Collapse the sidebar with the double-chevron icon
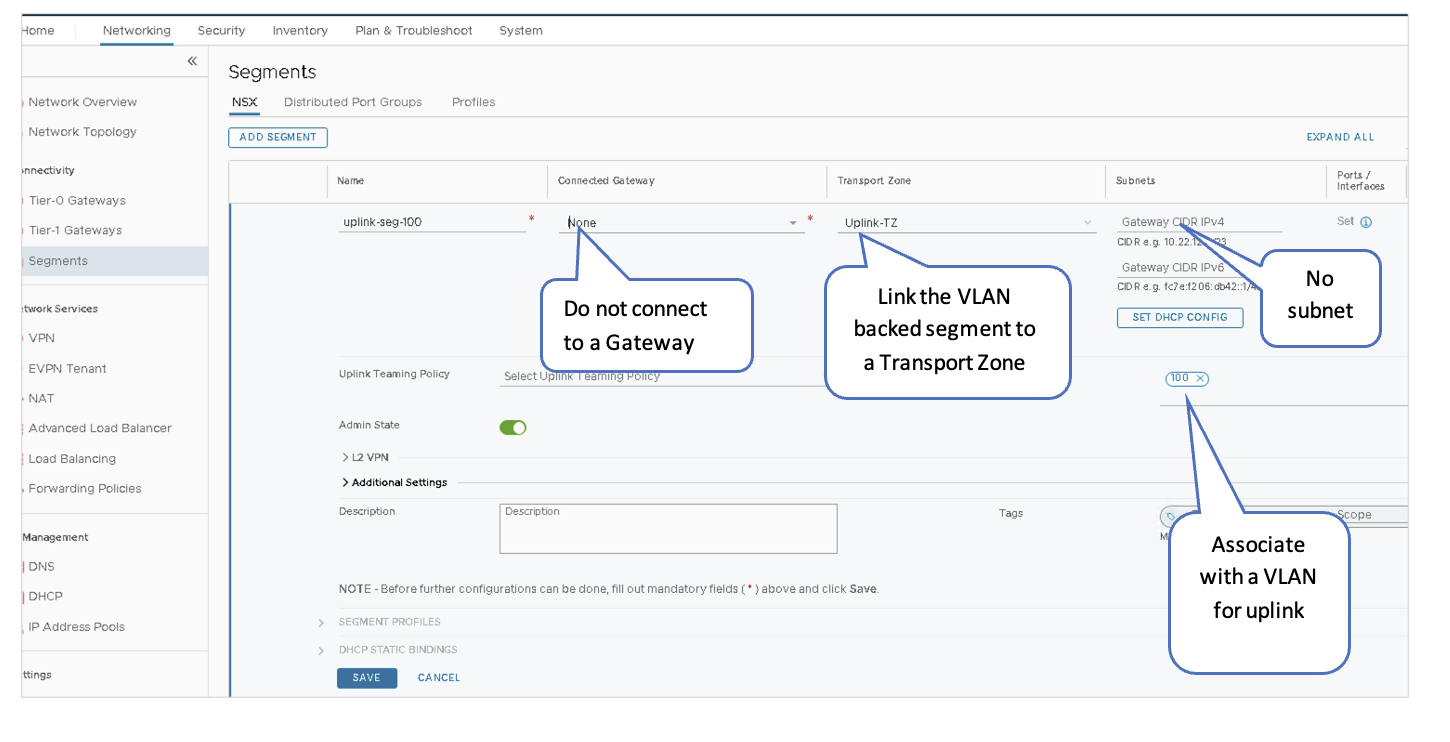This screenshot has height=742, width=1450. [x=192, y=62]
